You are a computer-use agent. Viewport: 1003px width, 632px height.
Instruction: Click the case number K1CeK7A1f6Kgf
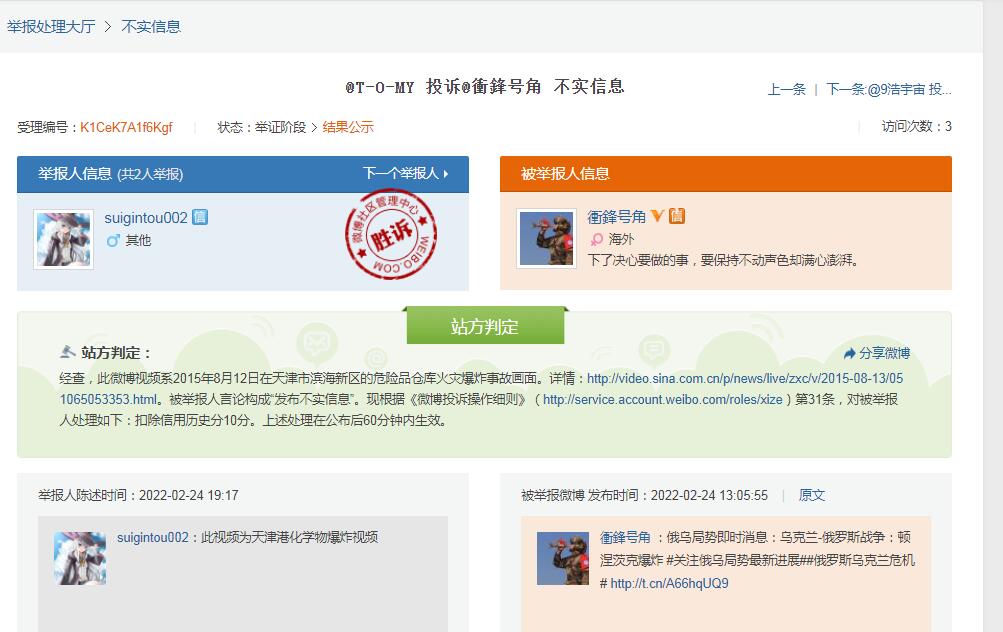[126, 127]
